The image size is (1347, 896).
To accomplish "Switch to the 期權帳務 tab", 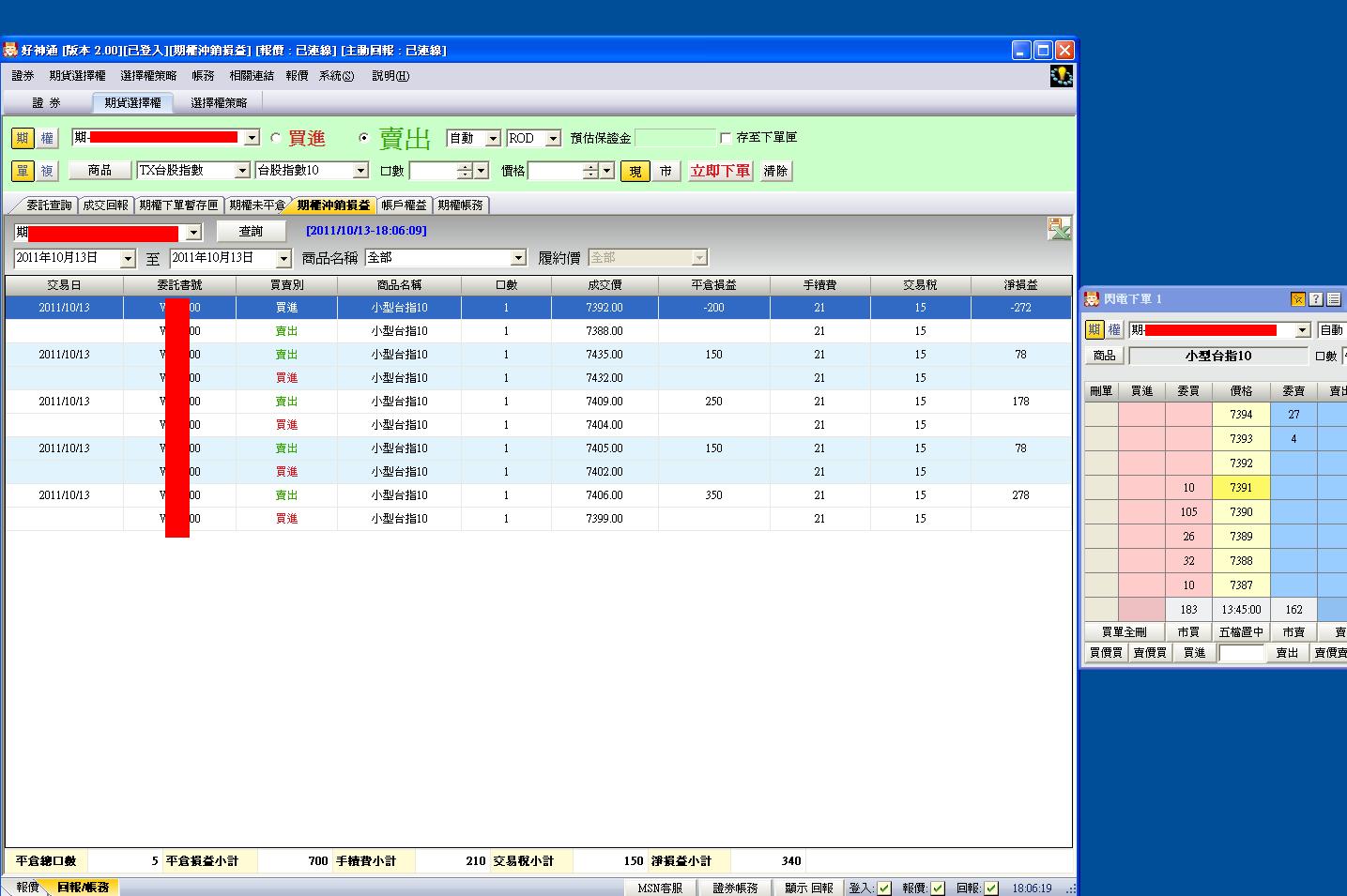I will 460,205.
